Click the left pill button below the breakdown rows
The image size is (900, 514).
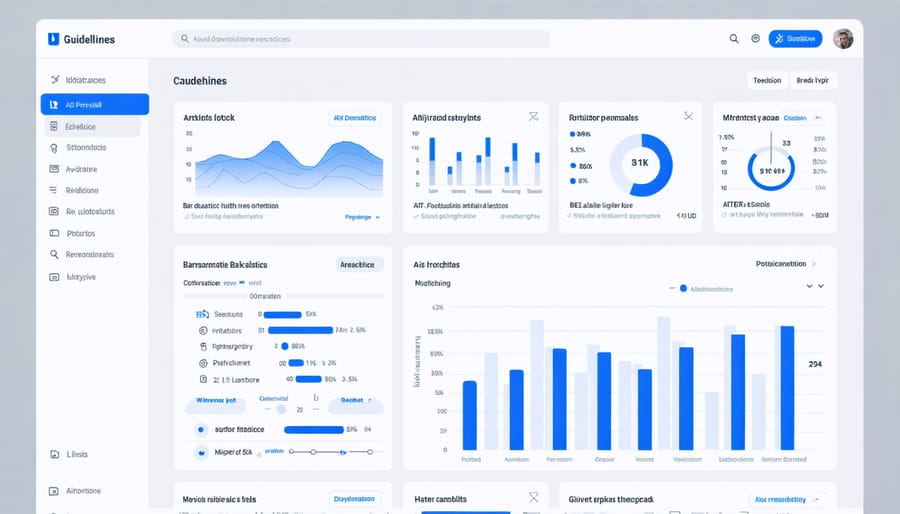click(x=216, y=404)
